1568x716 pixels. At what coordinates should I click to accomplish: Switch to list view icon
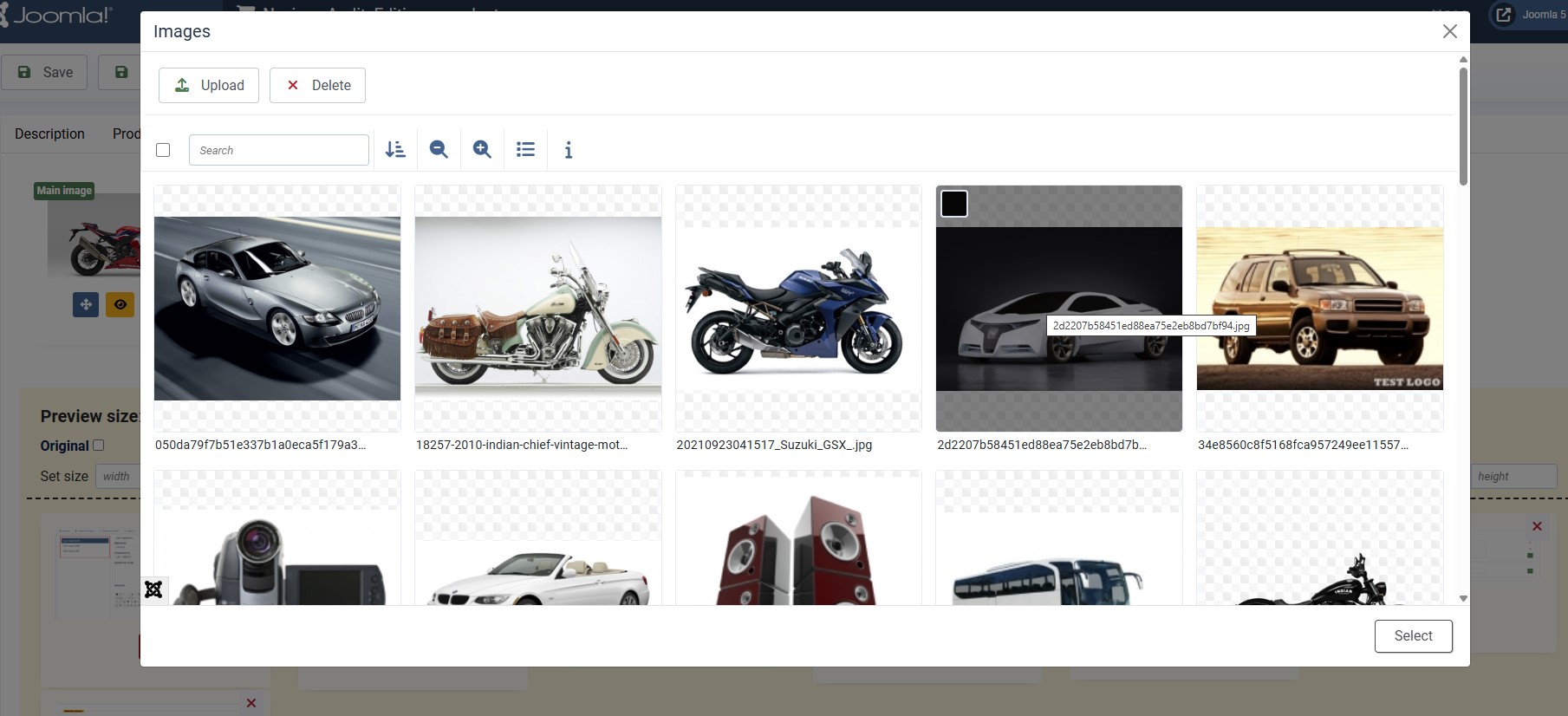click(525, 150)
